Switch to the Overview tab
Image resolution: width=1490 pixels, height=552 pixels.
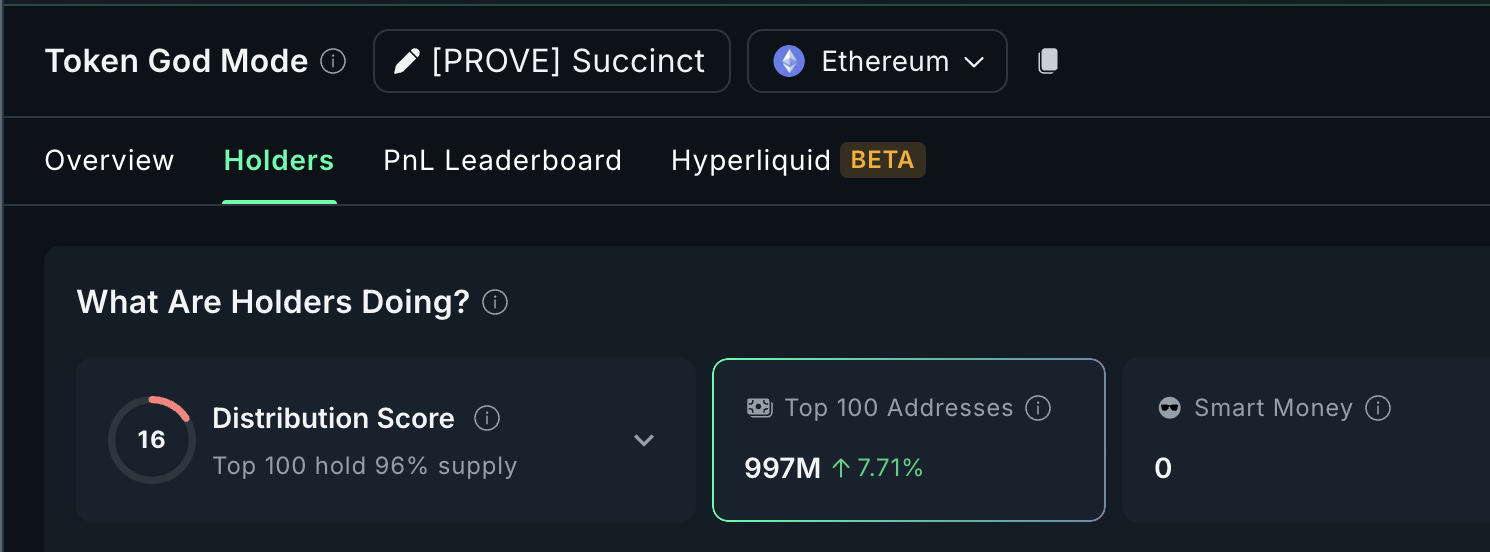click(110, 160)
